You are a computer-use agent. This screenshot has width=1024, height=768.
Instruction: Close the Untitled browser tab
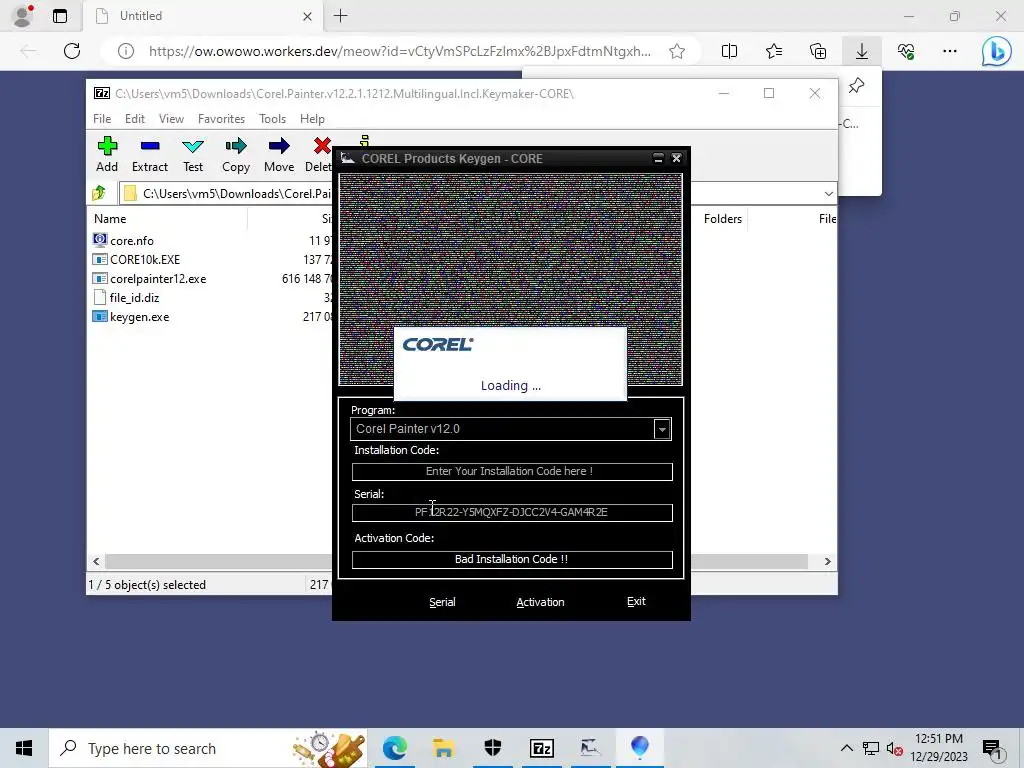click(308, 16)
